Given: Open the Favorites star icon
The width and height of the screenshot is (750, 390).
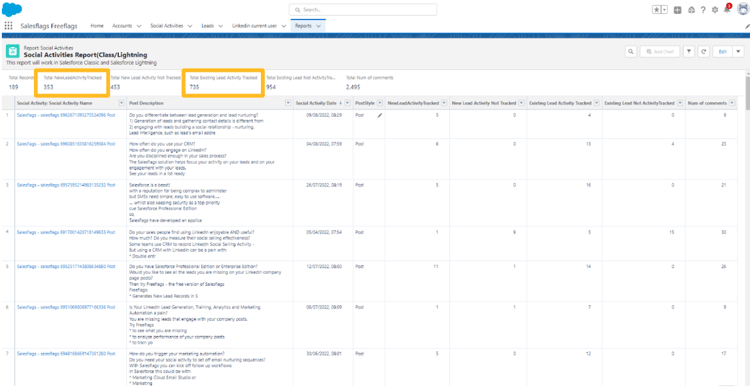Looking at the screenshot, I should coord(657,10).
